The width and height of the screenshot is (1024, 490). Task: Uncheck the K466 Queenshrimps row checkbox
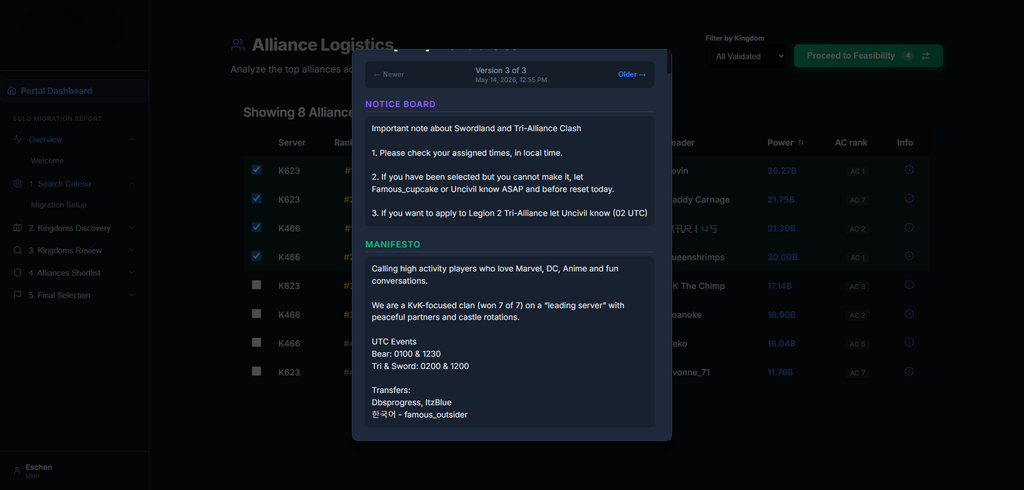tap(257, 256)
